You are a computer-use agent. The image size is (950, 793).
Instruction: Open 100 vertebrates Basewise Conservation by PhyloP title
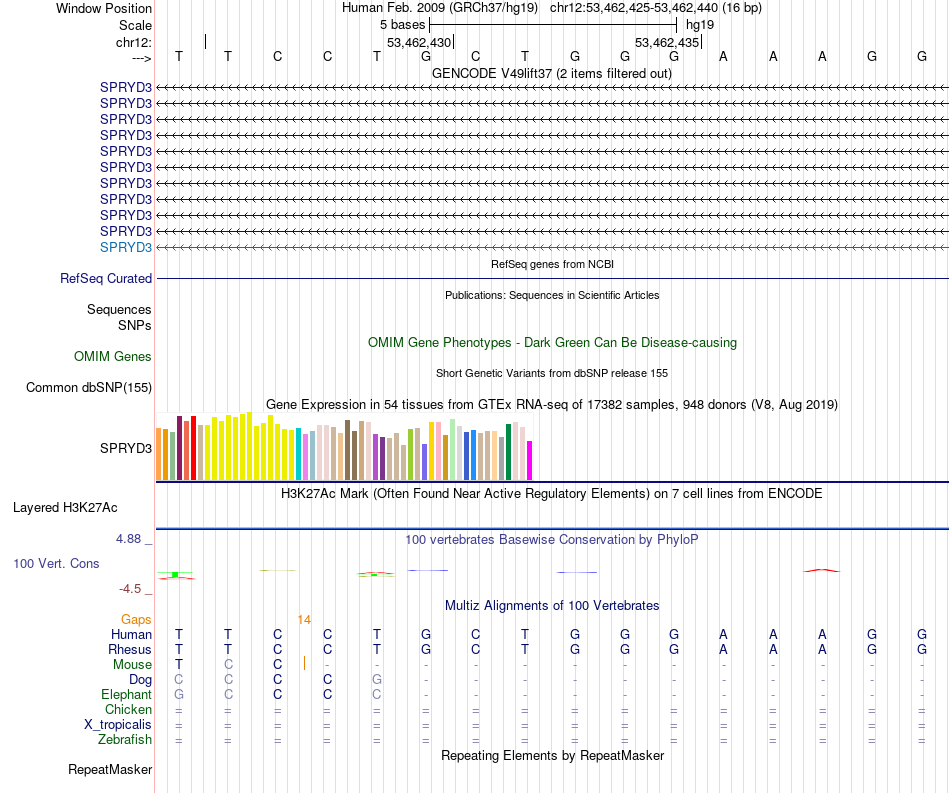(x=552, y=539)
